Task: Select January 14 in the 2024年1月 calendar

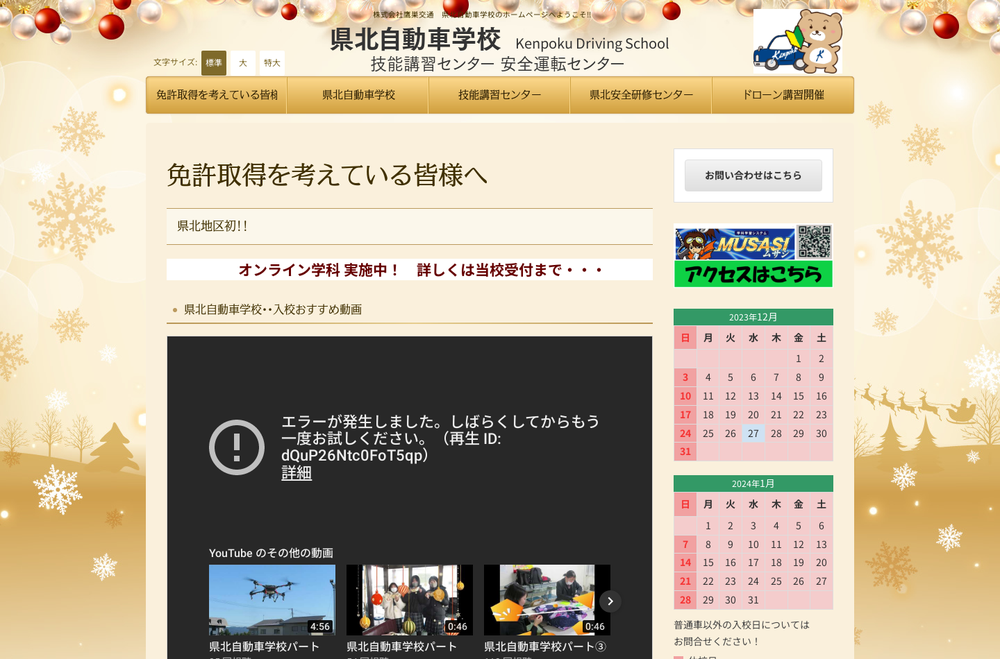Action: [x=686, y=563]
